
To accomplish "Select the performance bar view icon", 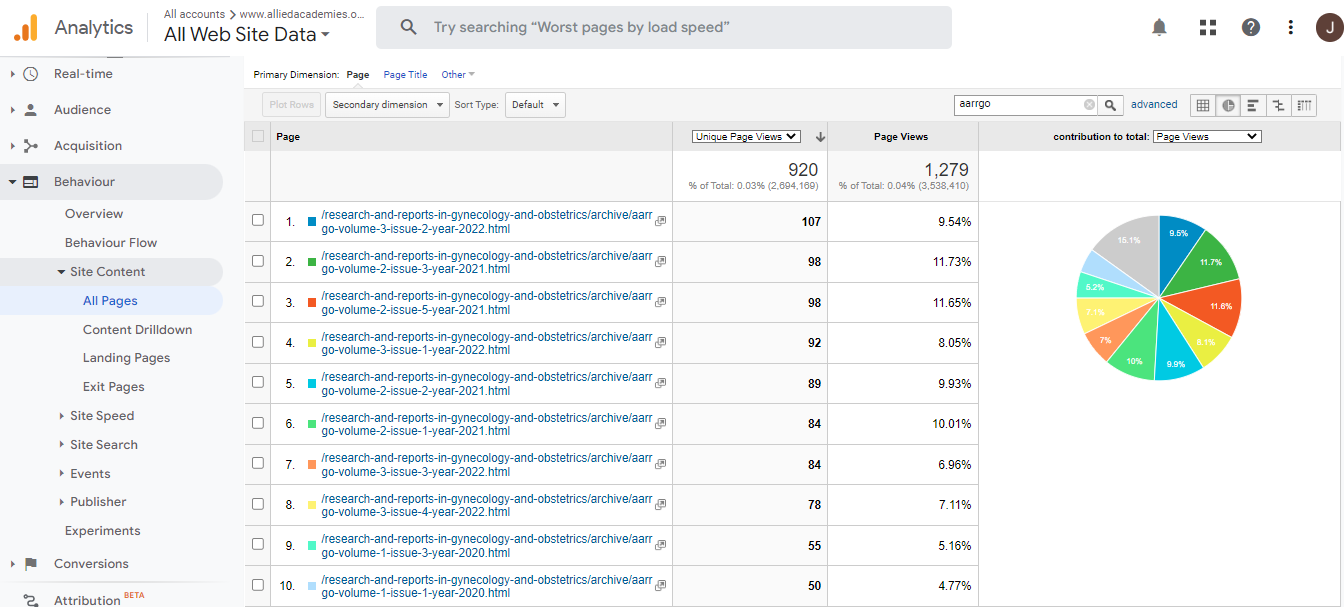I will [x=1253, y=105].
